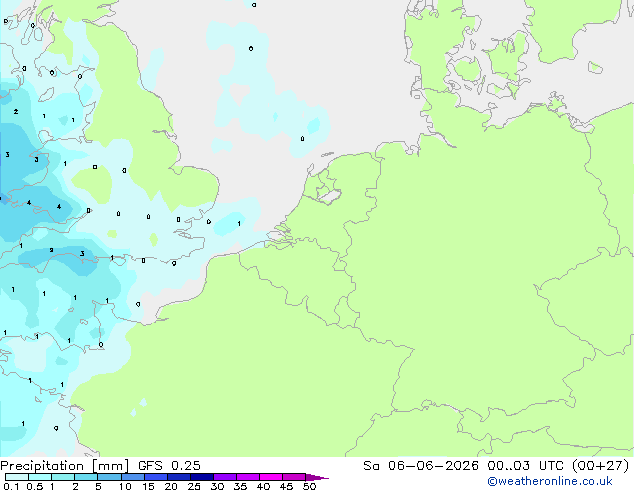Viewport: 634px width, 490px height.
Task: Click the '5' legend scale label
Action: [x=98, y=486]
